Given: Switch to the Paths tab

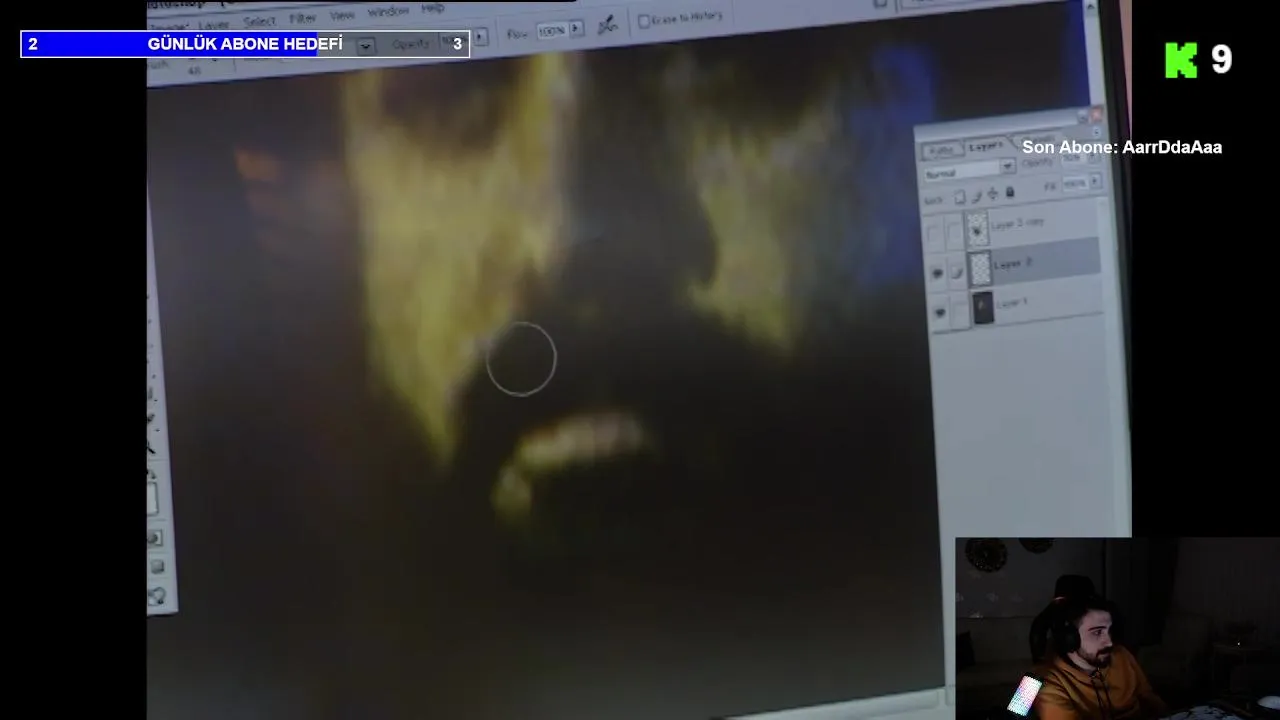Looking at the screenshot, I should tap(941, 151).
